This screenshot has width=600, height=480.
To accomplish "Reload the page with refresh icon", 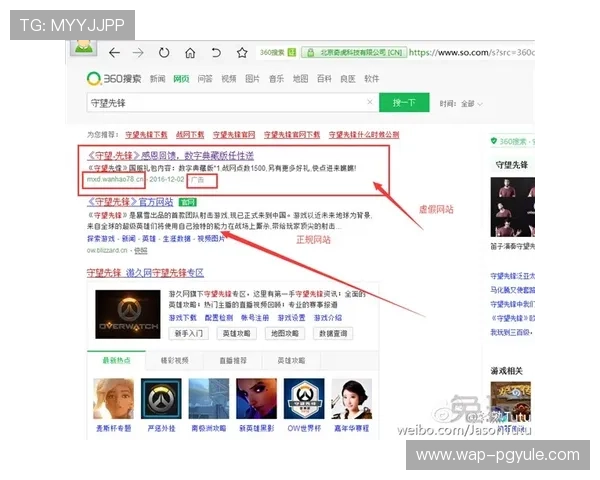I will (x=164, y=52).
